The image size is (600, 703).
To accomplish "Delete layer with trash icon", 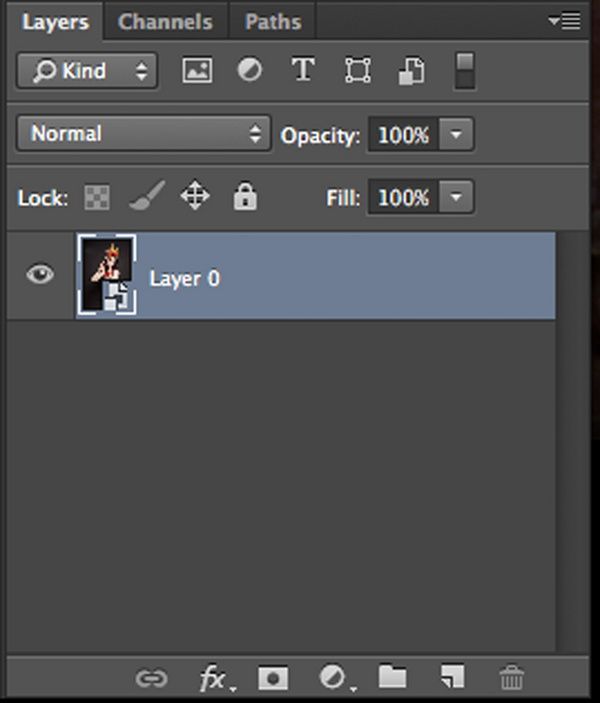I will point(511,679).
